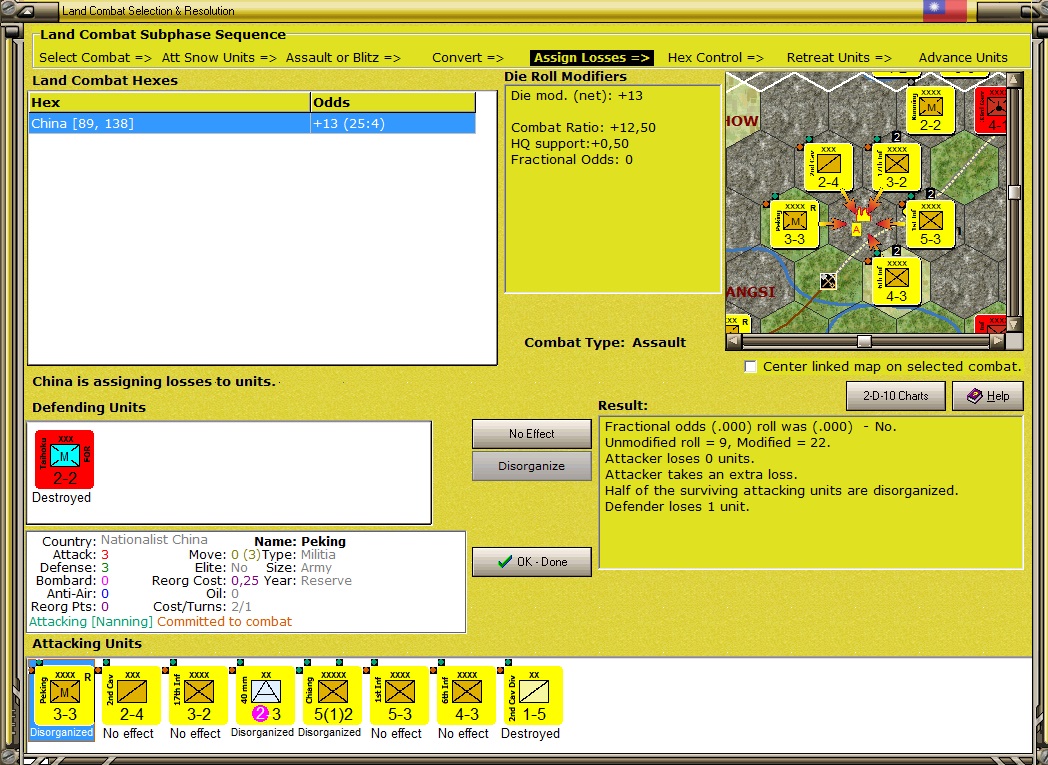Click the Committed to combat status text
The image size is (1048, 765).
click(225, 622)
